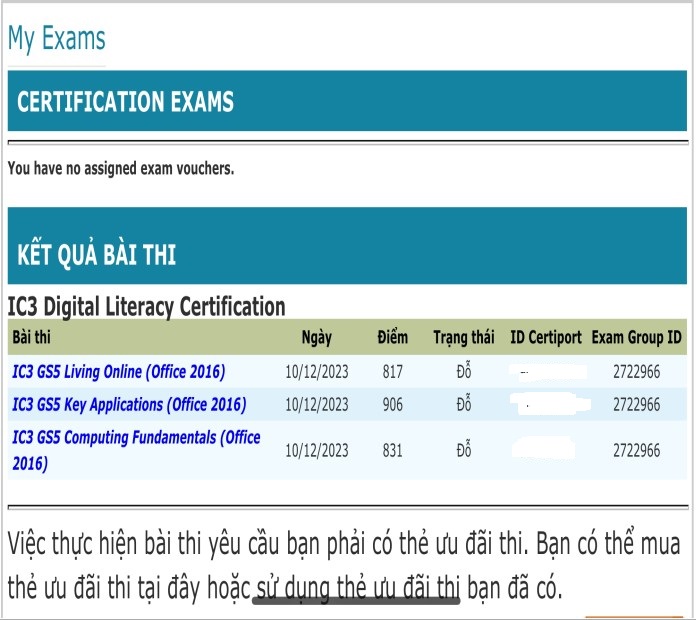Click the 'sử dụng thẻ ưu đãi thi' link

point(358,588)
